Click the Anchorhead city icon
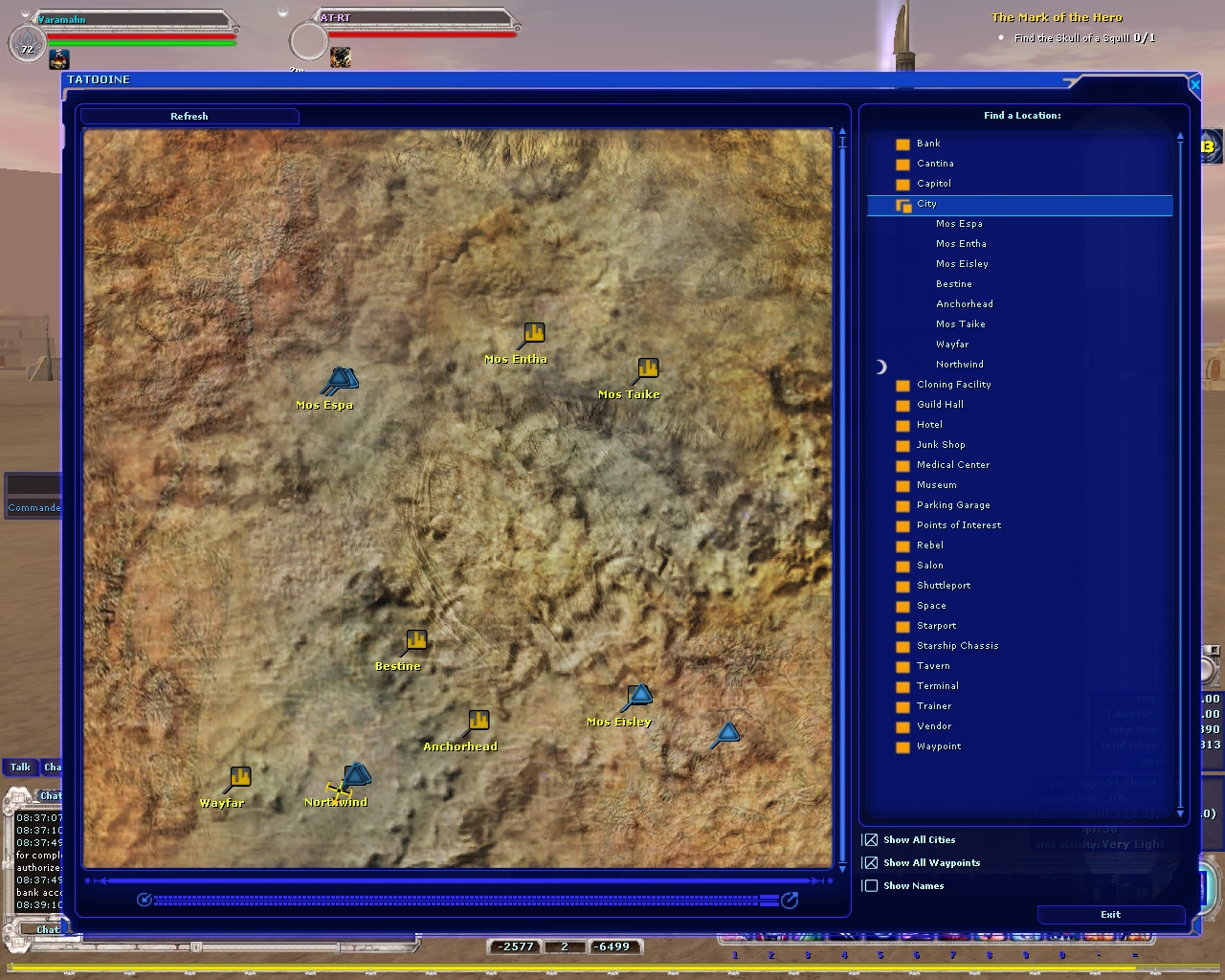Screen dimensions: 1225x980 tap(479, 720)
